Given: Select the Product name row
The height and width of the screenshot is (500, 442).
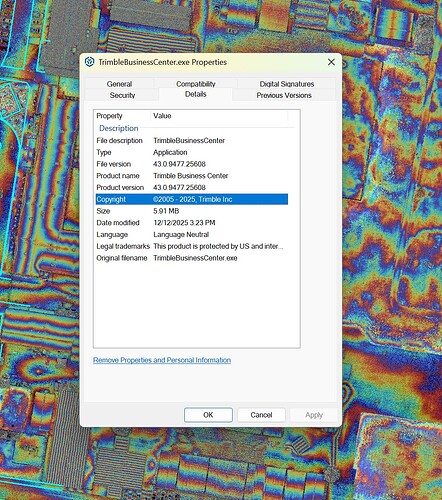Looking at the screenshot, I should click(x=192, y=176).
